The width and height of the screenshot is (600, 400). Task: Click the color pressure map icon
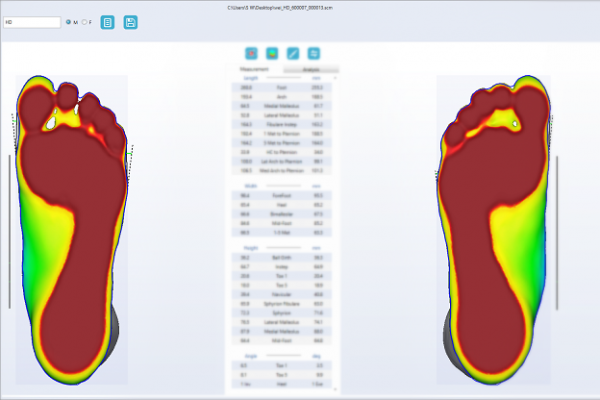(x=272, y=54)
